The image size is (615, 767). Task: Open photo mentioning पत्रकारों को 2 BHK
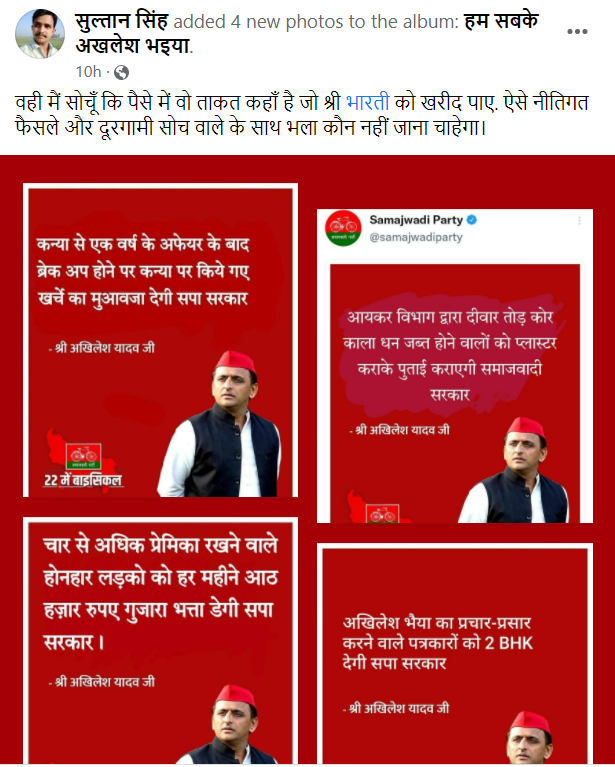tap(455, 654)
